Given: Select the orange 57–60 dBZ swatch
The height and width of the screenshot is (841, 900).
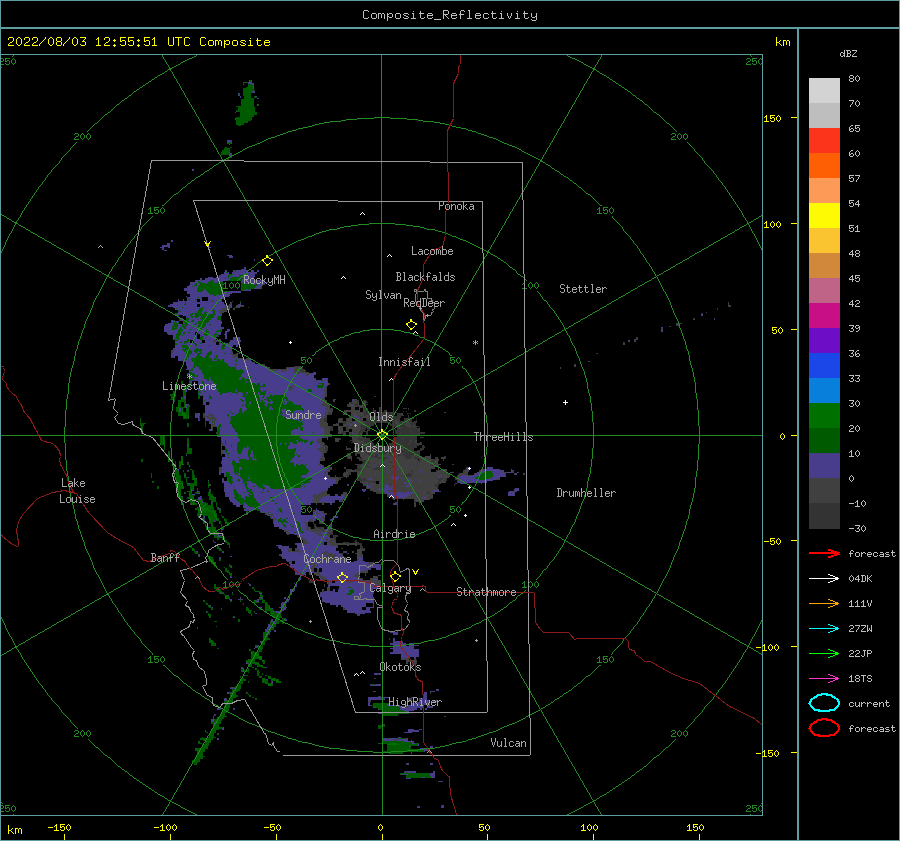Looking at the screenshot, I should coord(824,165).
